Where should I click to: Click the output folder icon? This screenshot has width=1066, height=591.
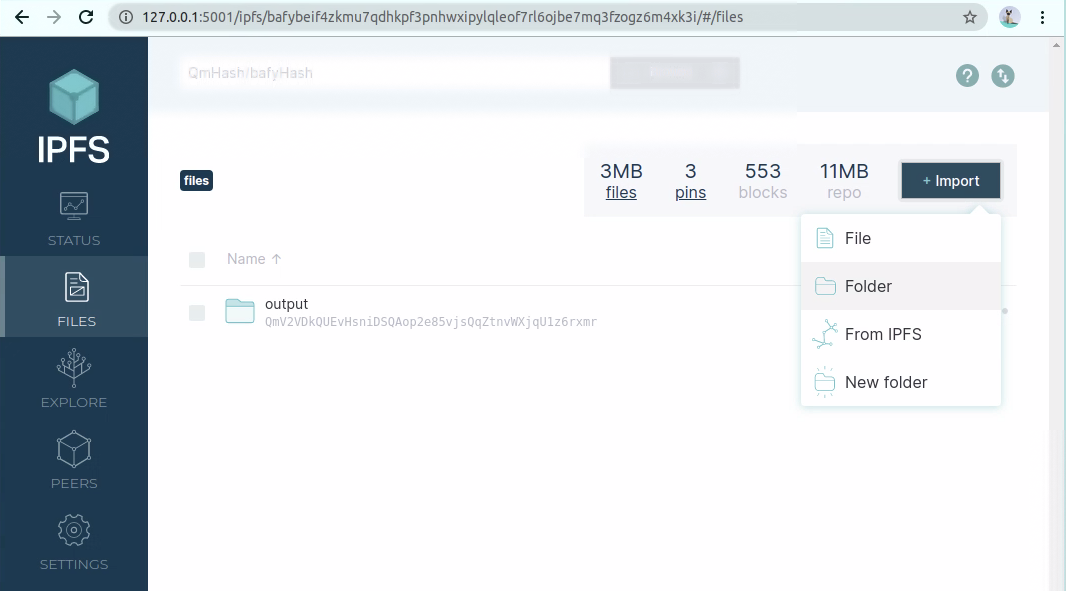[240, 311]
